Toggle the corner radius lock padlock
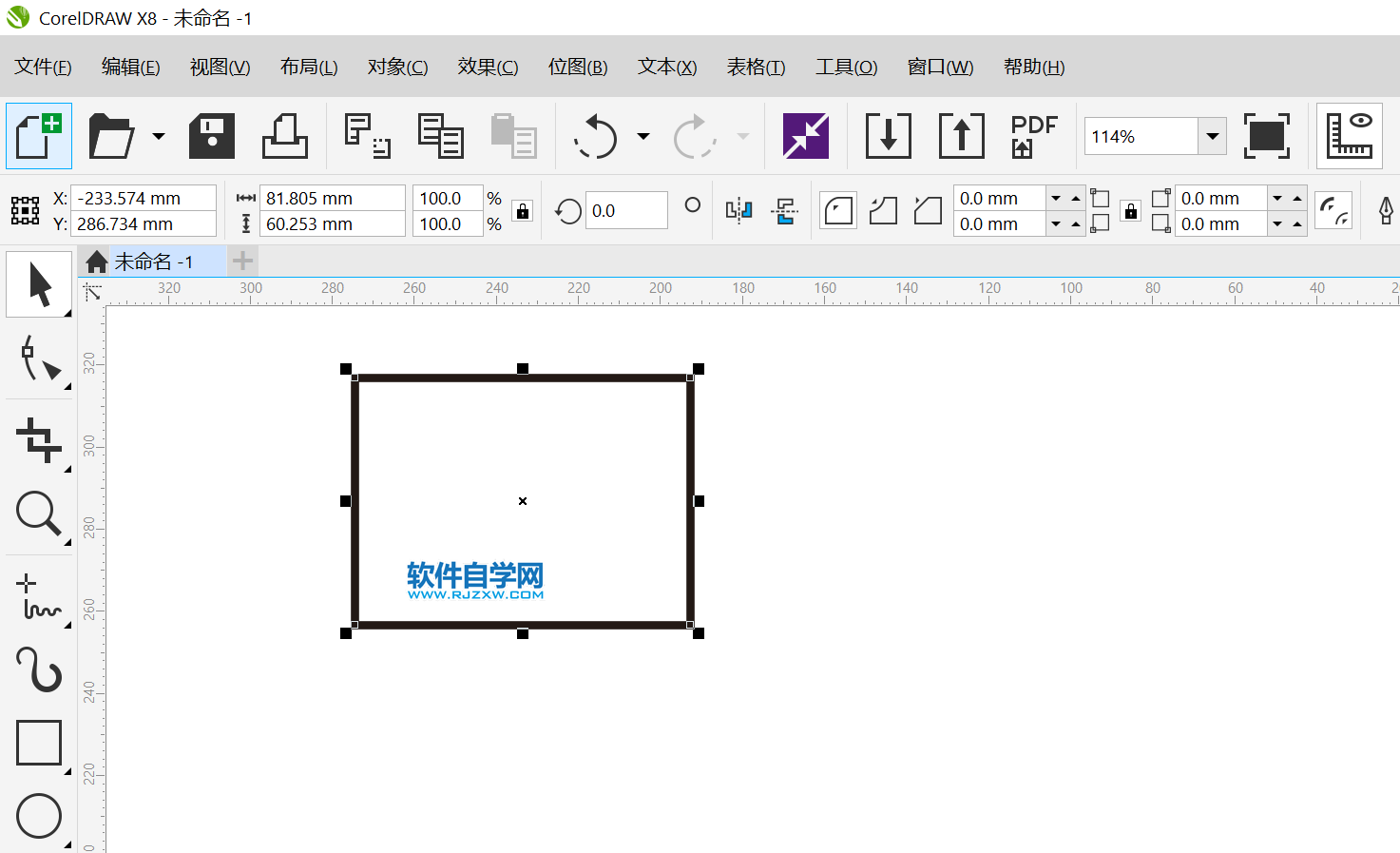Viewport: 1400px width, 853px height. [1130, 211]
